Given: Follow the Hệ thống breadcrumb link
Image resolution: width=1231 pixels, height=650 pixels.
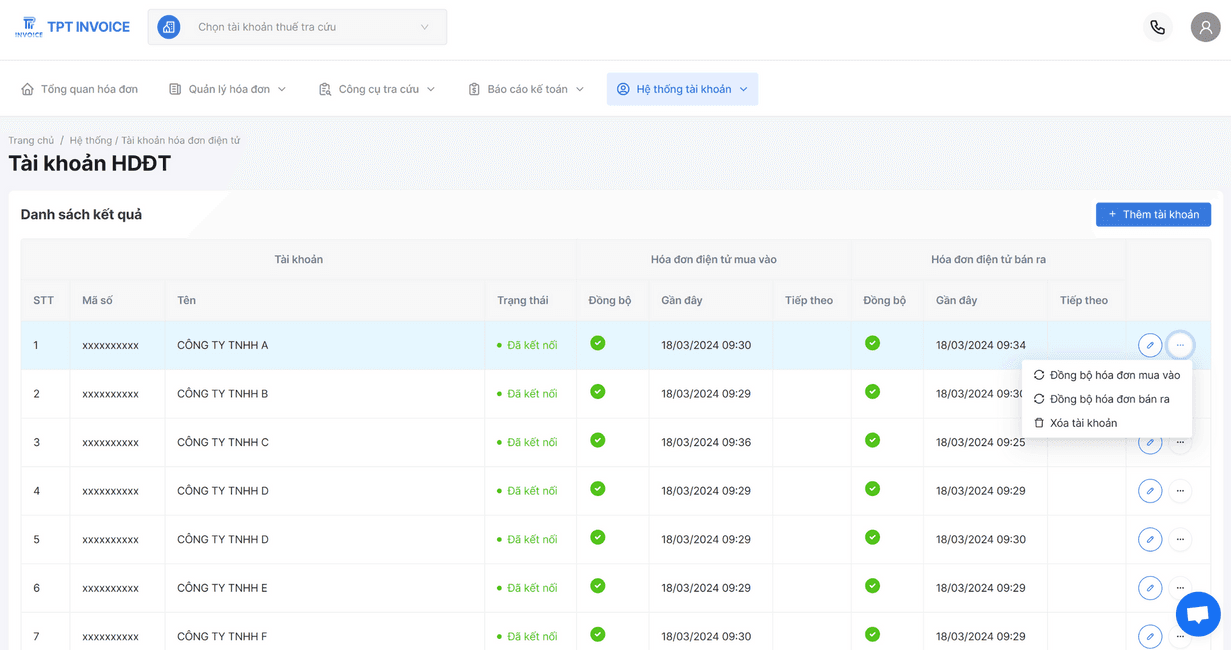Looking at the screenshot, I should tap(91, 141).
